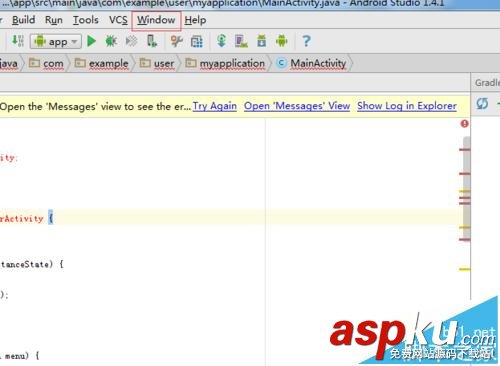The image size is (500, 366).
Task: Click the Gradle refresh icon
Action: pyautogui.click(x=482, y=104)
